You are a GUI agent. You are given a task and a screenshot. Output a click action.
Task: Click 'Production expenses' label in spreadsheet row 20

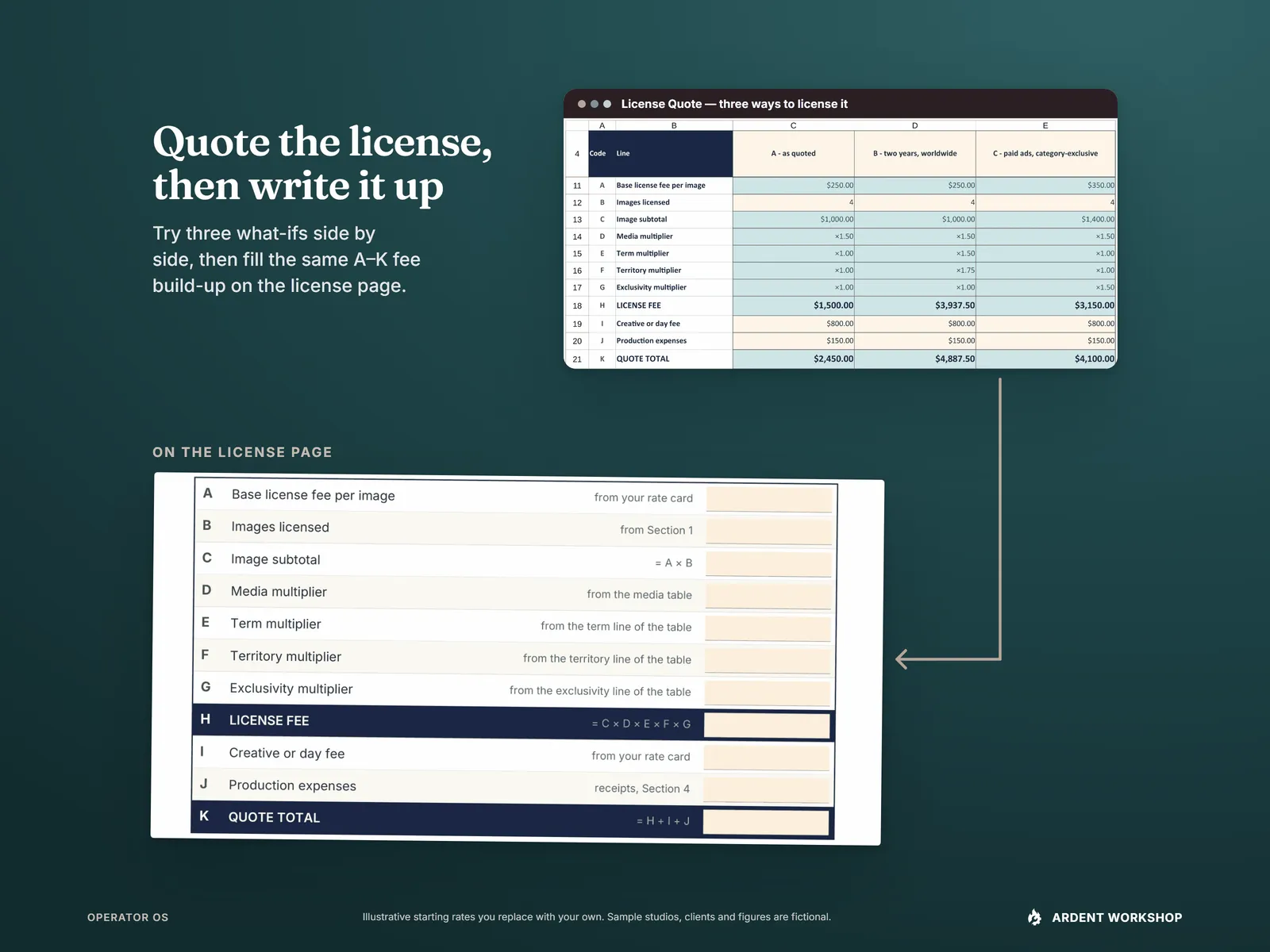[651, 341]
